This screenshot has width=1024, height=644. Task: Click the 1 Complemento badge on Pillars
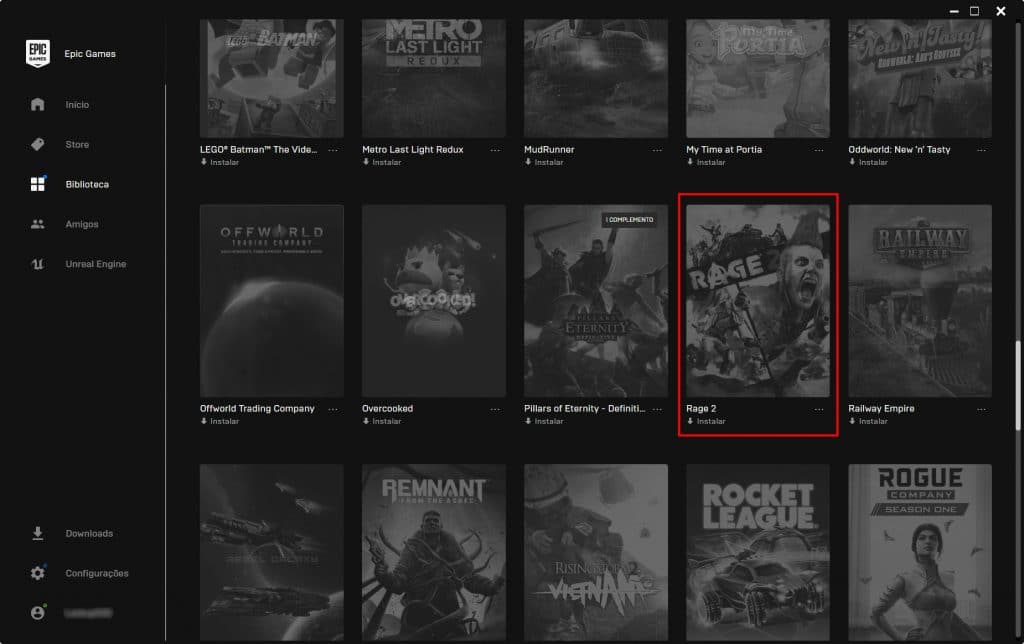630,219
